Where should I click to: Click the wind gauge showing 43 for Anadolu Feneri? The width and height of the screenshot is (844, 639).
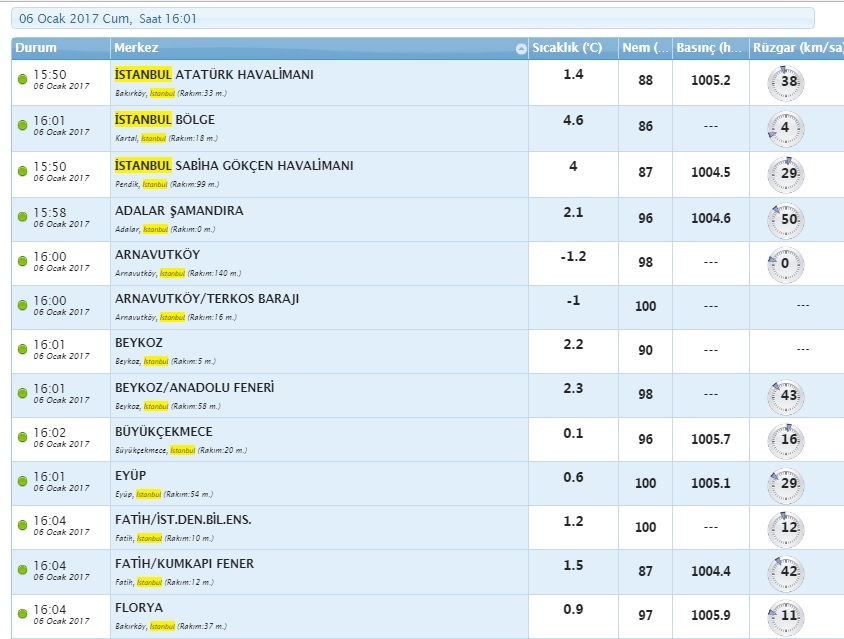click(x=785, y=397)
